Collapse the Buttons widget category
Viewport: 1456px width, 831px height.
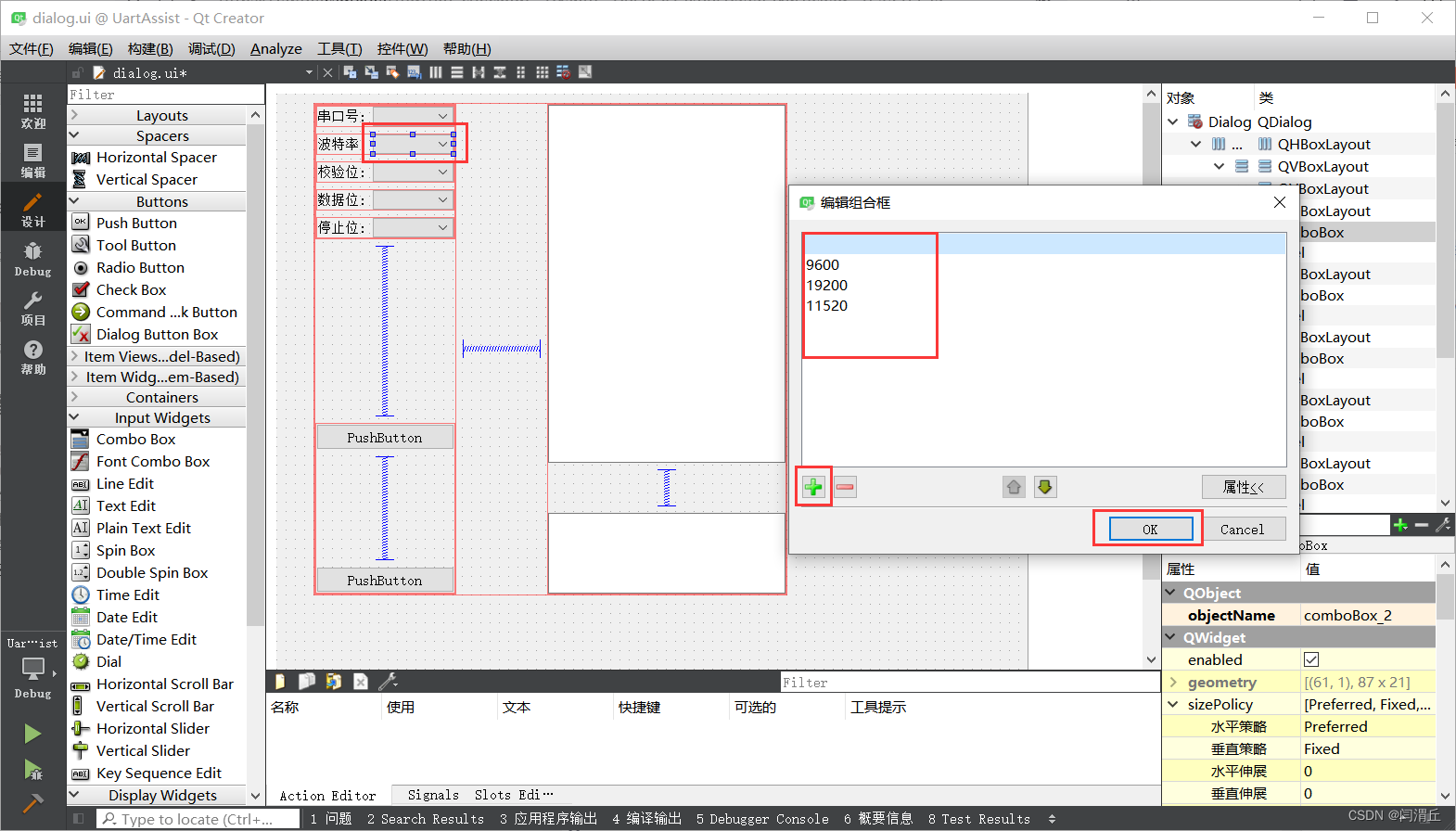(x=75, y=201)
